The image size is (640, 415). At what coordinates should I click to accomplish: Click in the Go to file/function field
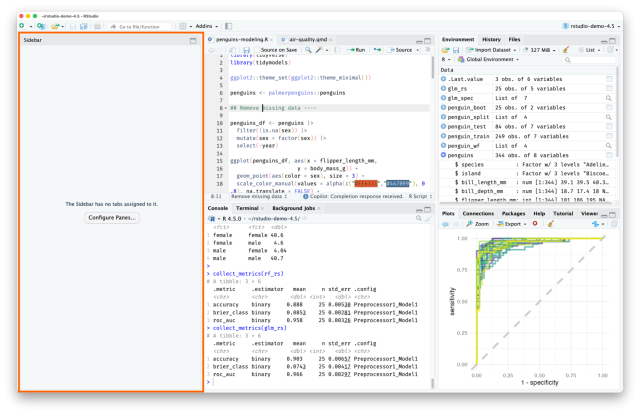point(140,27)
